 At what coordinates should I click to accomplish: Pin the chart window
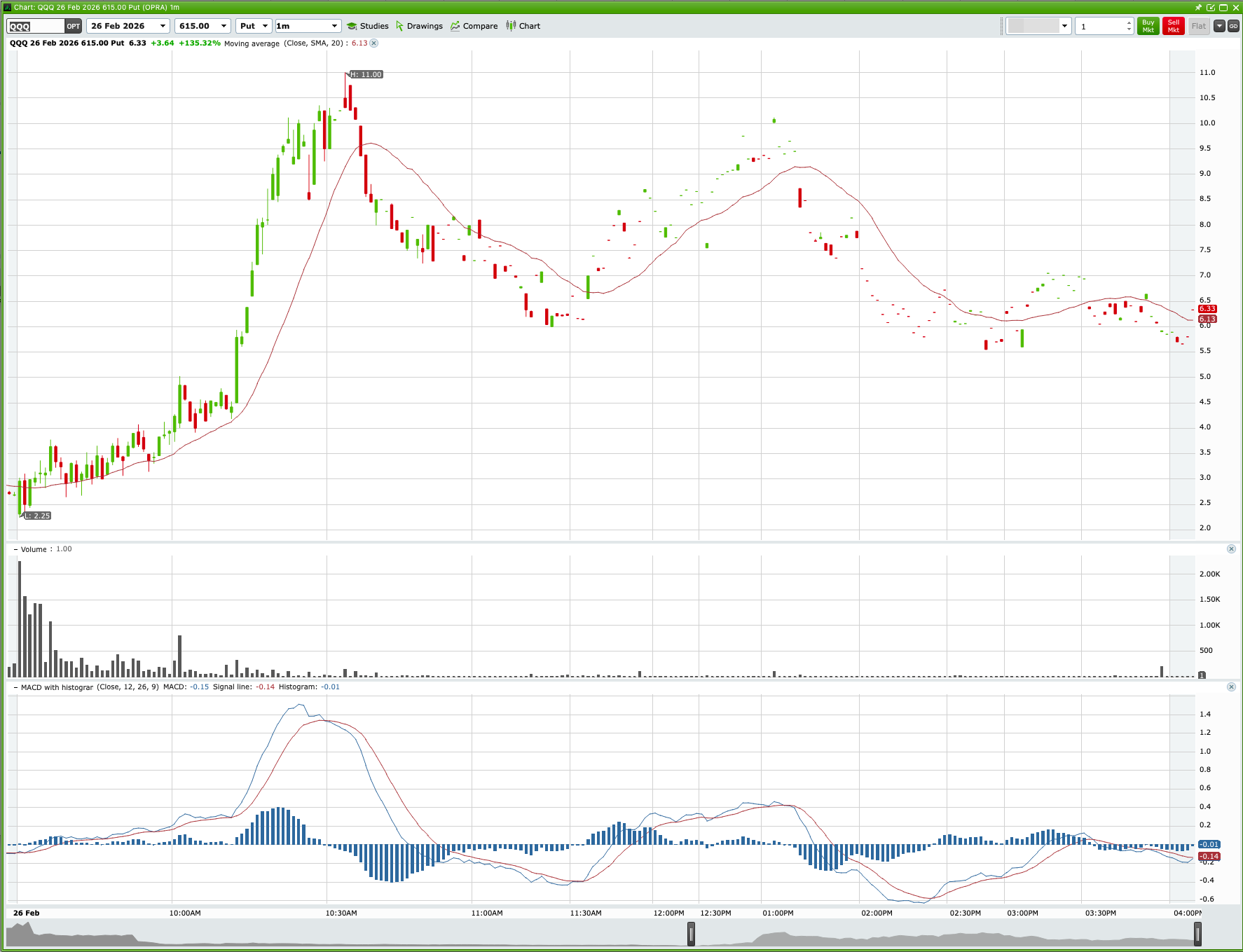point(1198,8)
